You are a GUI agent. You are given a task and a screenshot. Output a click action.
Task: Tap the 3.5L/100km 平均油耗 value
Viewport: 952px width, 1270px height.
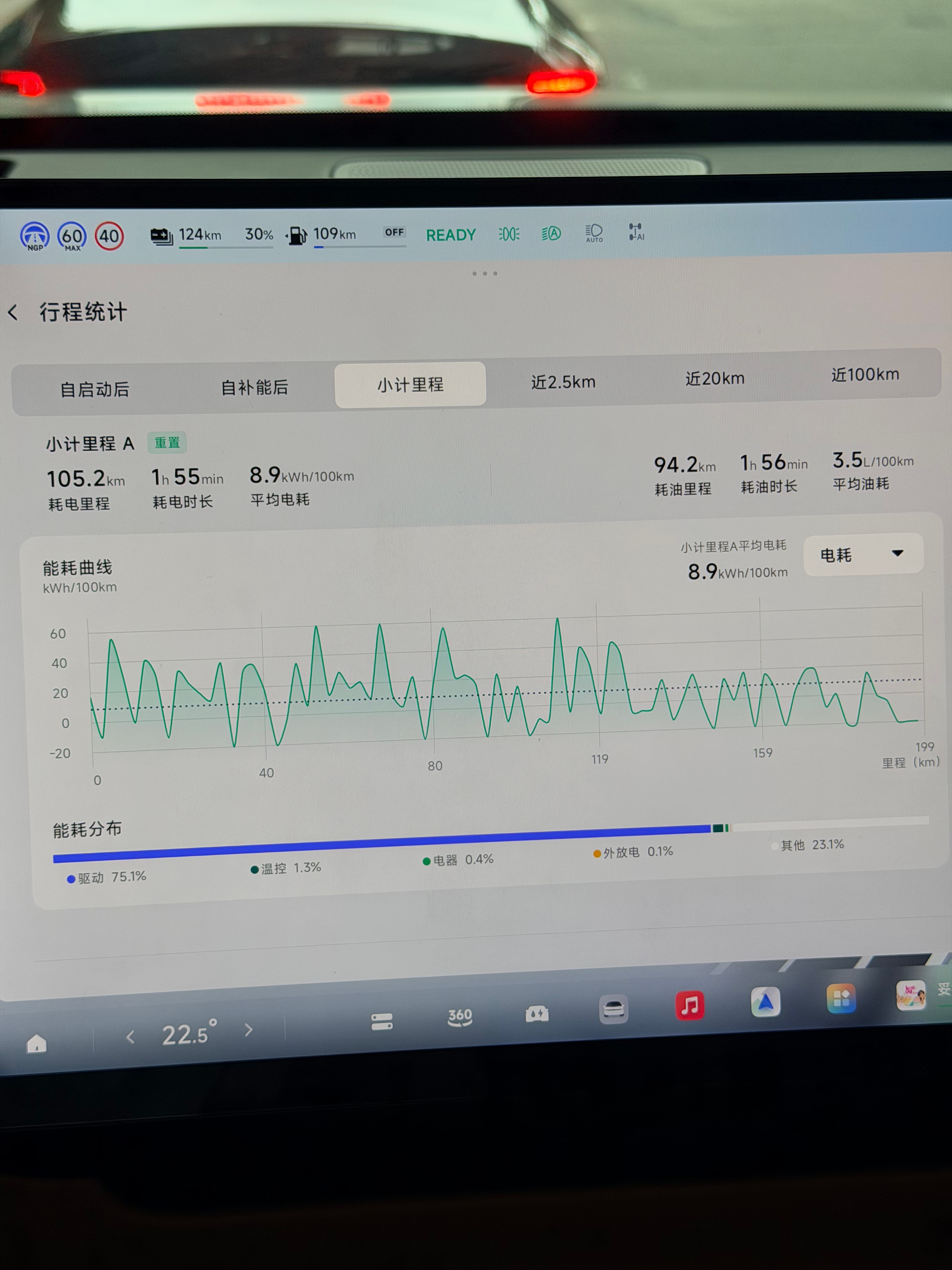tap(873, 460)
